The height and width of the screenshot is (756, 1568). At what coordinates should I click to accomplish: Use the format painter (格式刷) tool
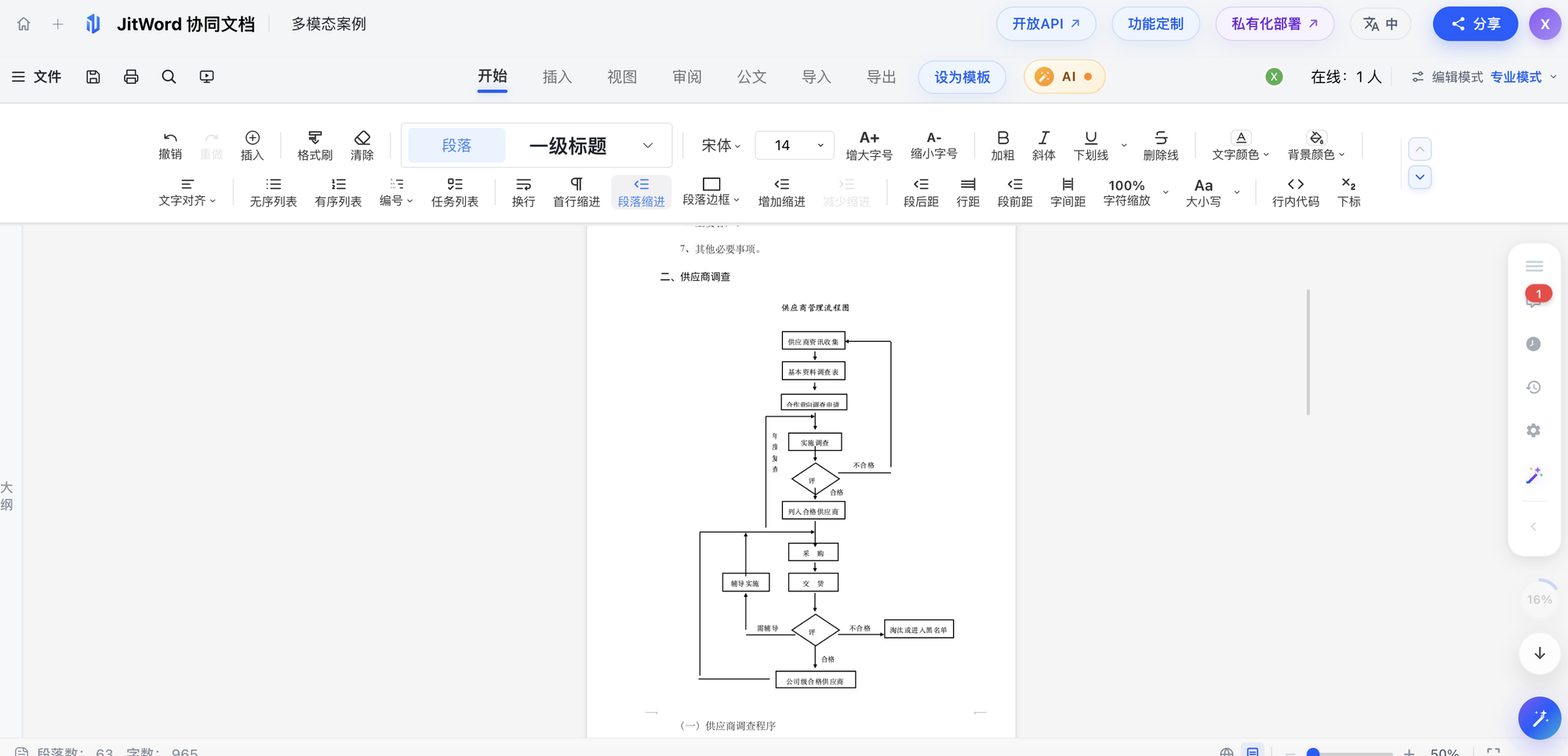[x=315, y=146]
